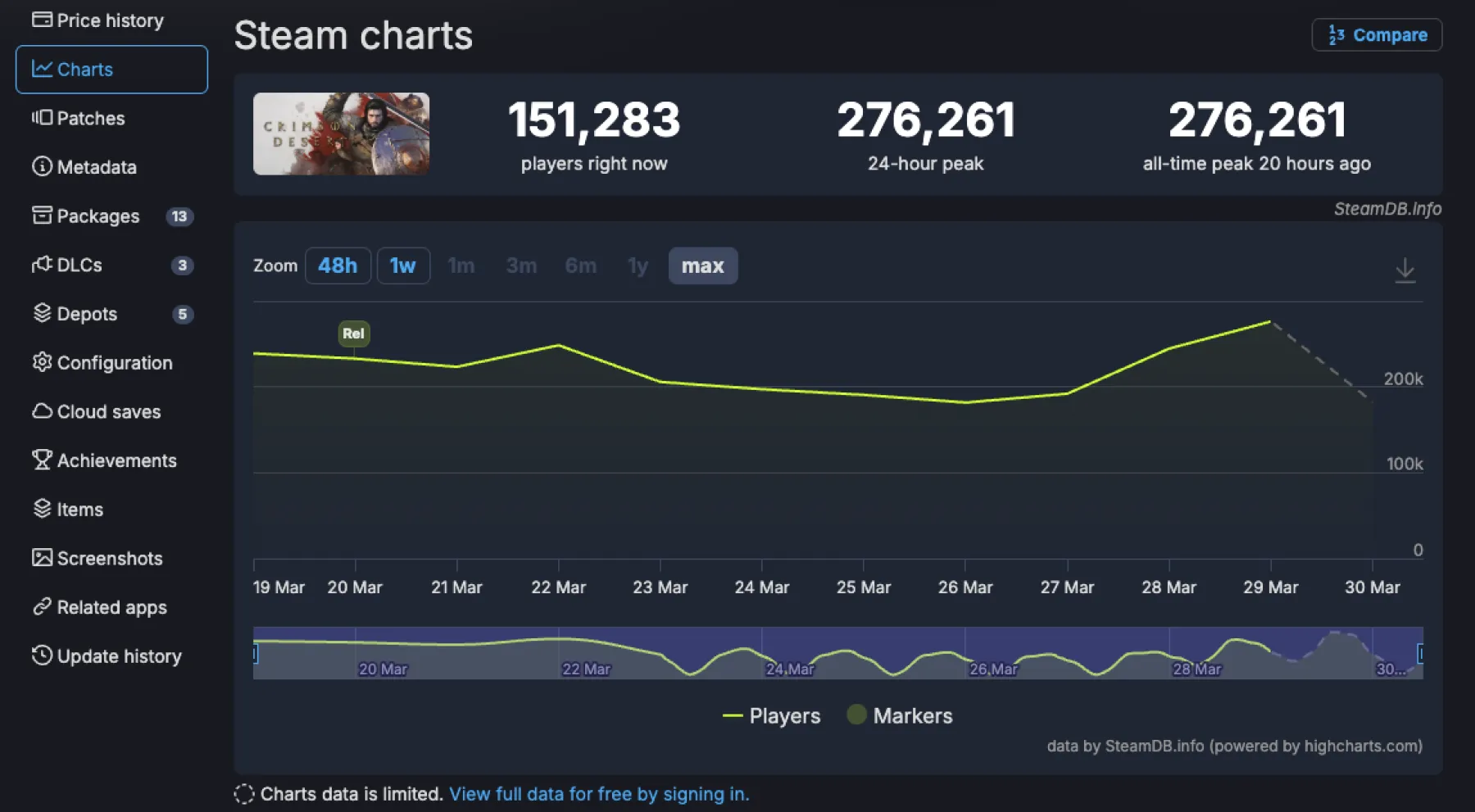Click the Compare ranking icon
The image size is (1475, 812).
coord(1337,34)
